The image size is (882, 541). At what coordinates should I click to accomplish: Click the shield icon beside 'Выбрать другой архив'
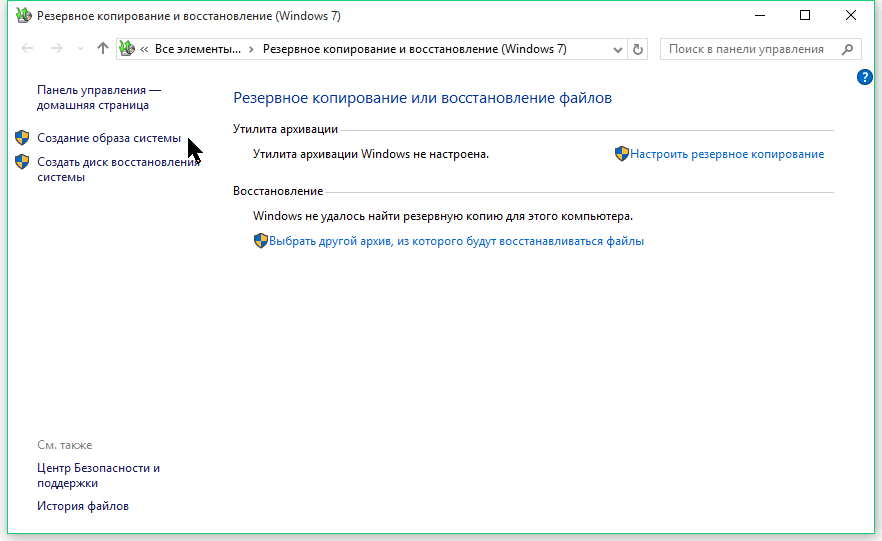pyautogui.click(x=260, y=241)
